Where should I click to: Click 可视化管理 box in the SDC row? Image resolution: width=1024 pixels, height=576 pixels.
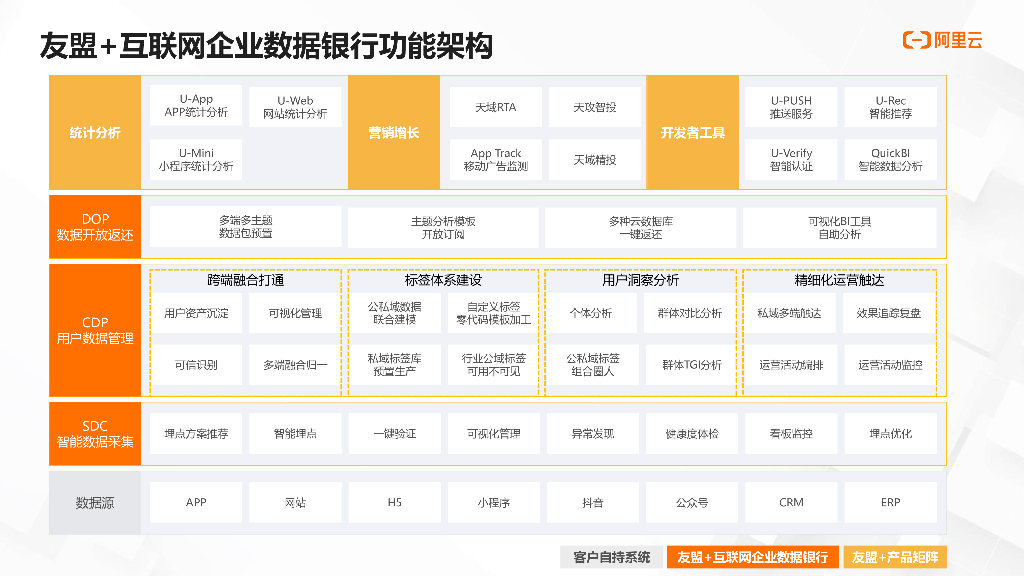(494, 434)
